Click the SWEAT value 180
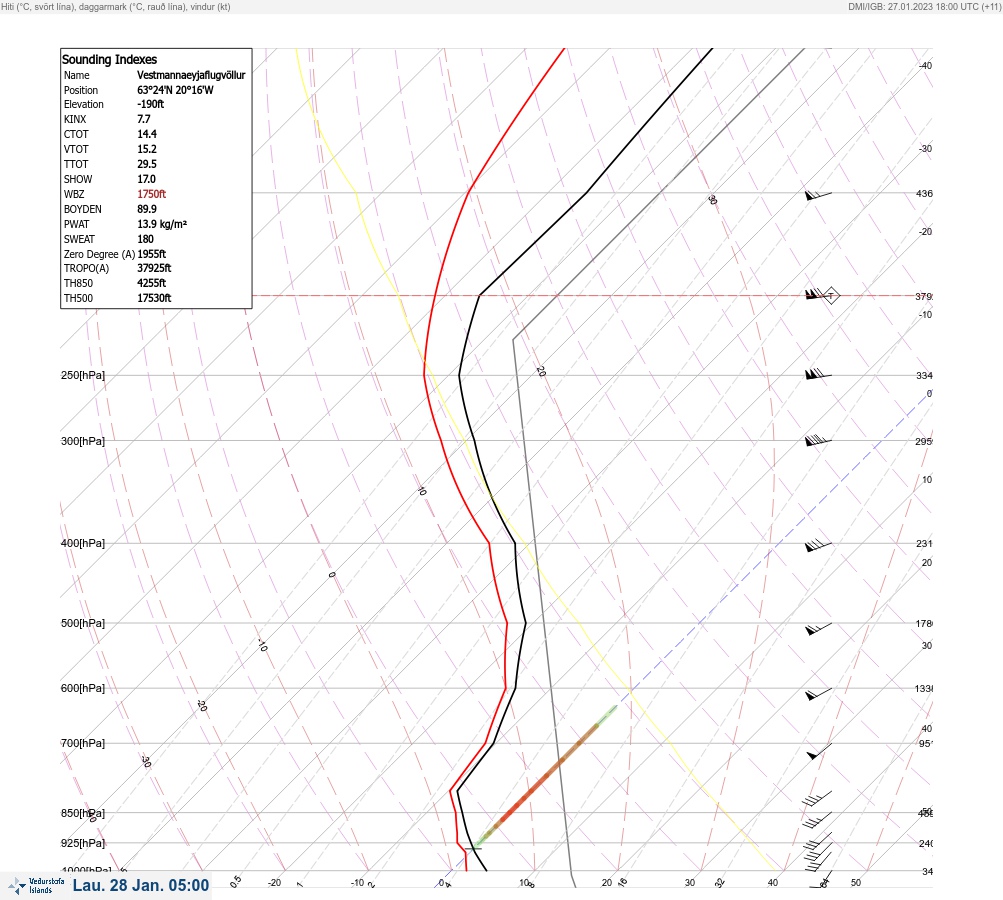 pyautogui.click(x=145, y=239)
